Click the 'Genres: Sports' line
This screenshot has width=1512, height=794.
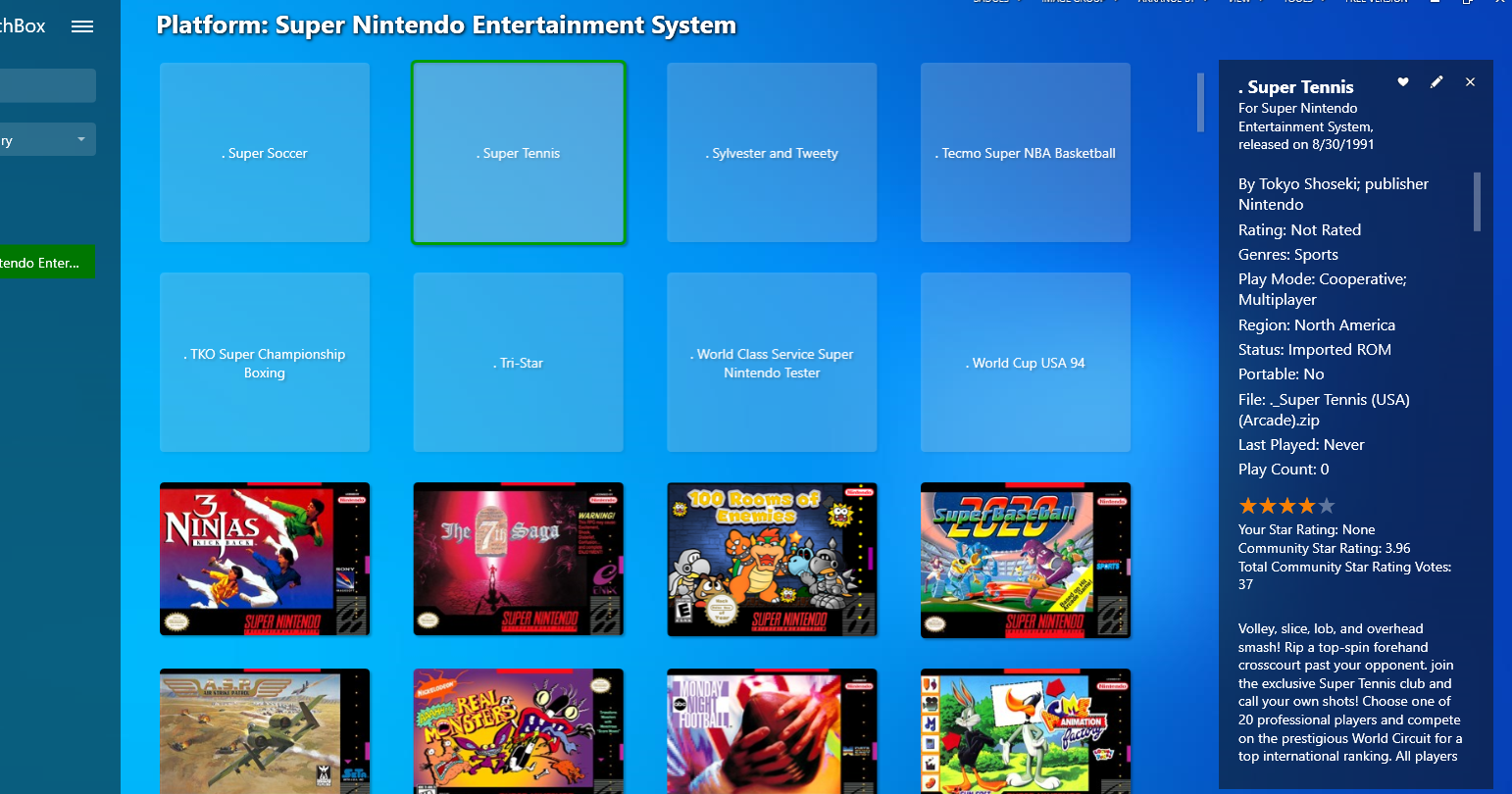pos(1288,255)
